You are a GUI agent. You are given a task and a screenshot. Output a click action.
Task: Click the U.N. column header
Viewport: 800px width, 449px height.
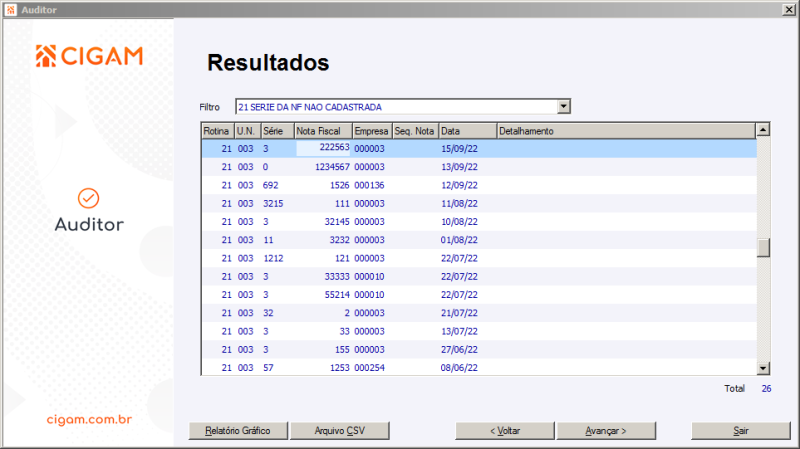click(x=247, y=131)
